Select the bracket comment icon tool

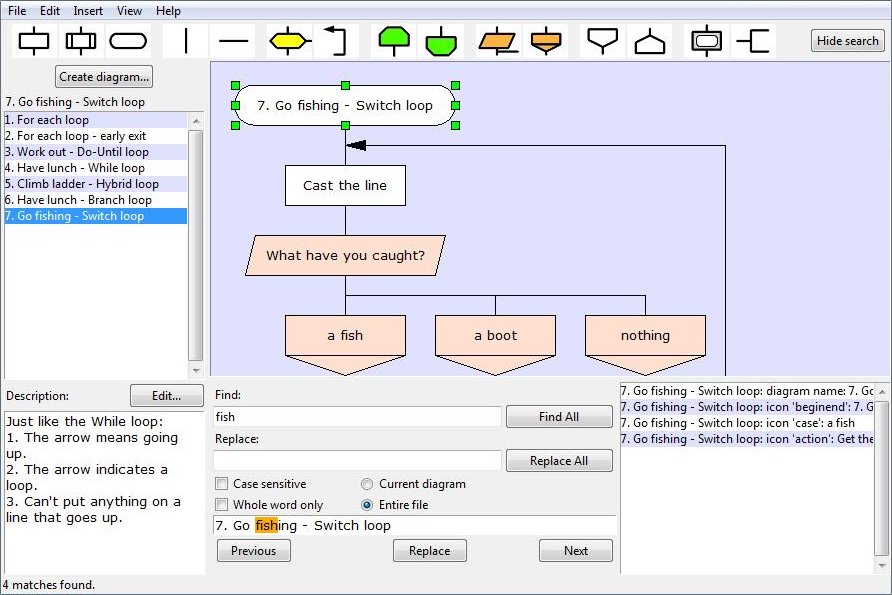tap(752, 41)
